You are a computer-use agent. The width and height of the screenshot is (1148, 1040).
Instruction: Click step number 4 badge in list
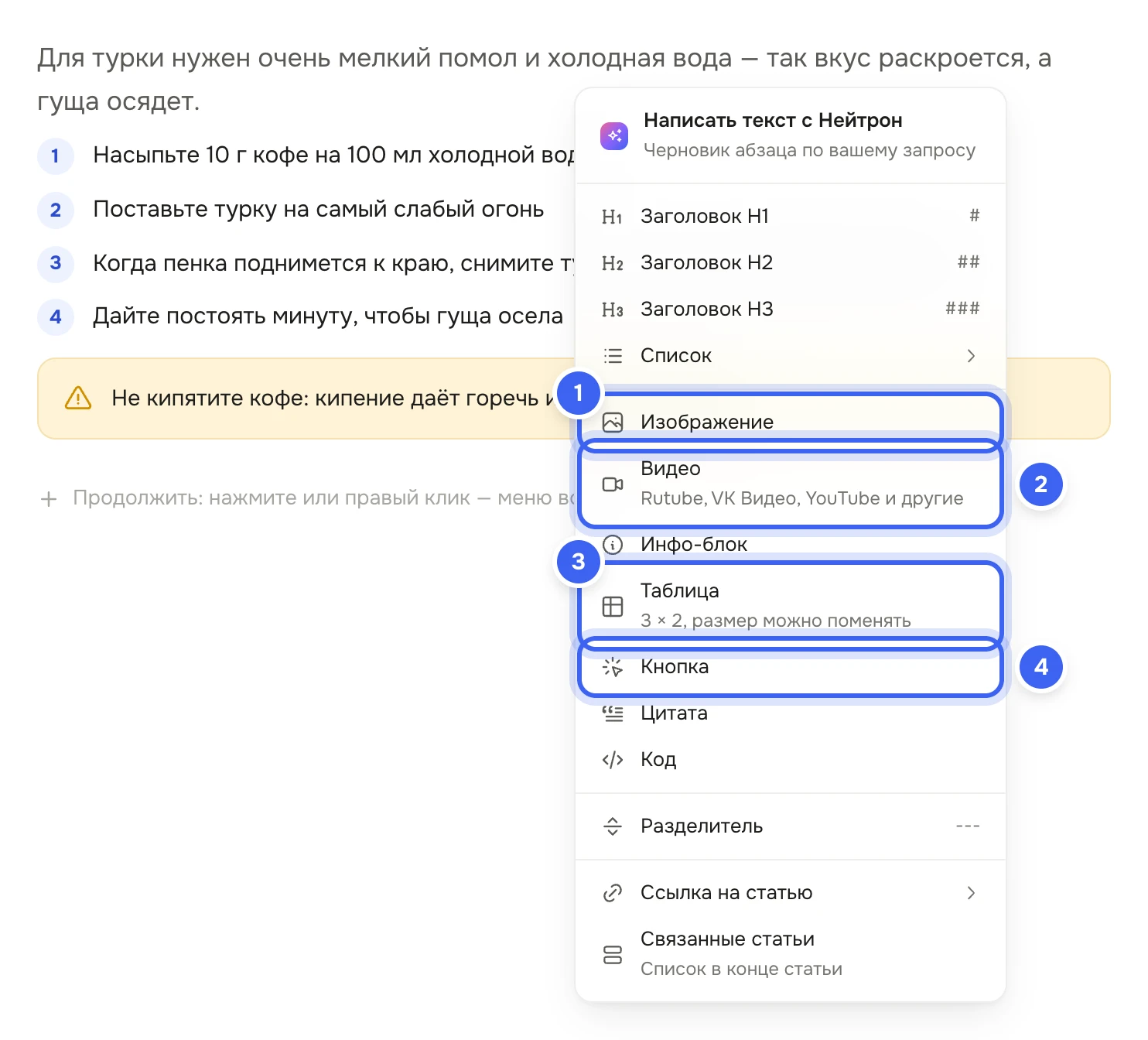pos(56,316)
